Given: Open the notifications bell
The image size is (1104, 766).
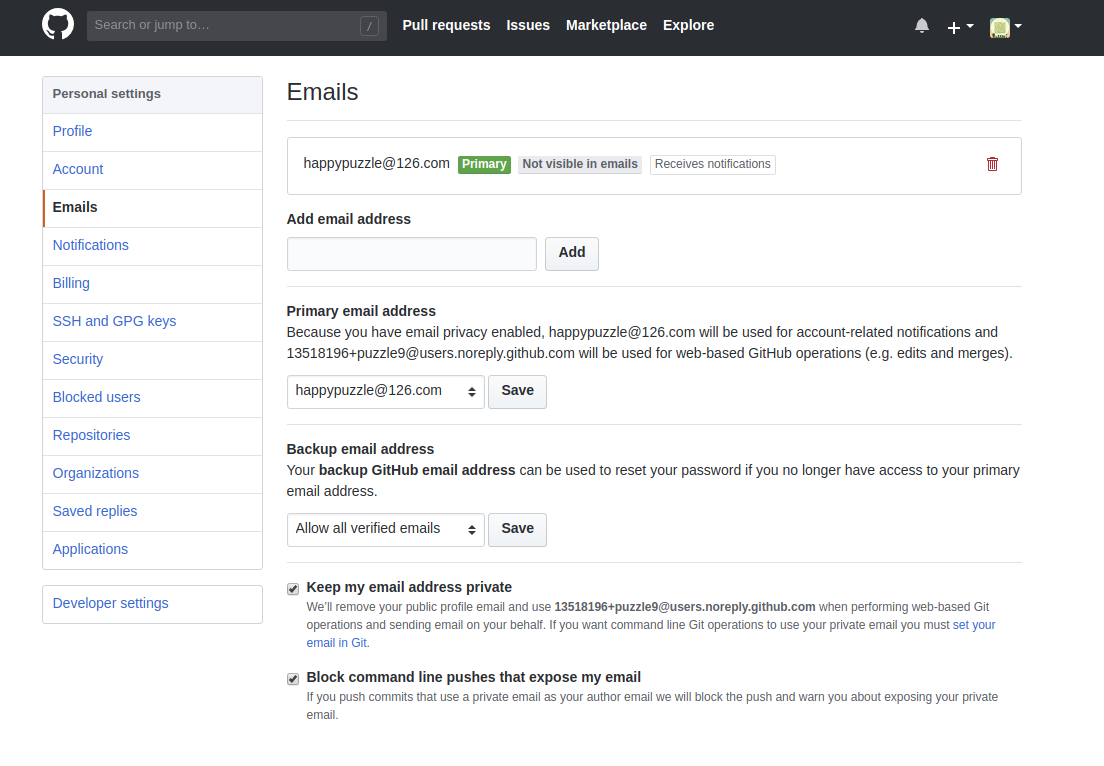Looking at the screenshot, I should (x=921, y=26).
